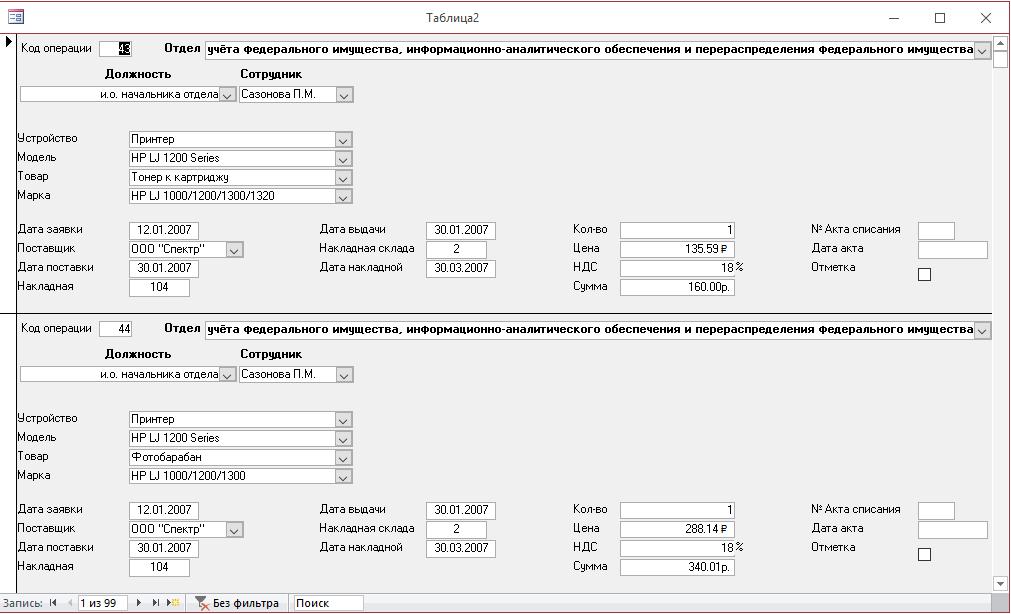Expand 'Сотрудник' dropdown in record 44
The width and height of the screenshot is (1011, 614).
(x=344, y=375)
